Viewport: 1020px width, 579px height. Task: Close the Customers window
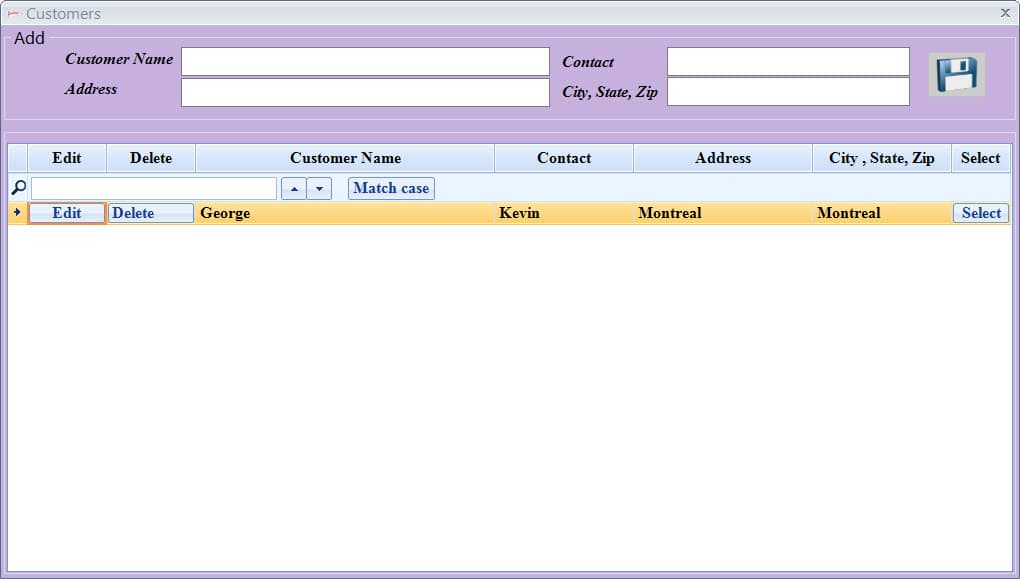[x=1005, y=13]
